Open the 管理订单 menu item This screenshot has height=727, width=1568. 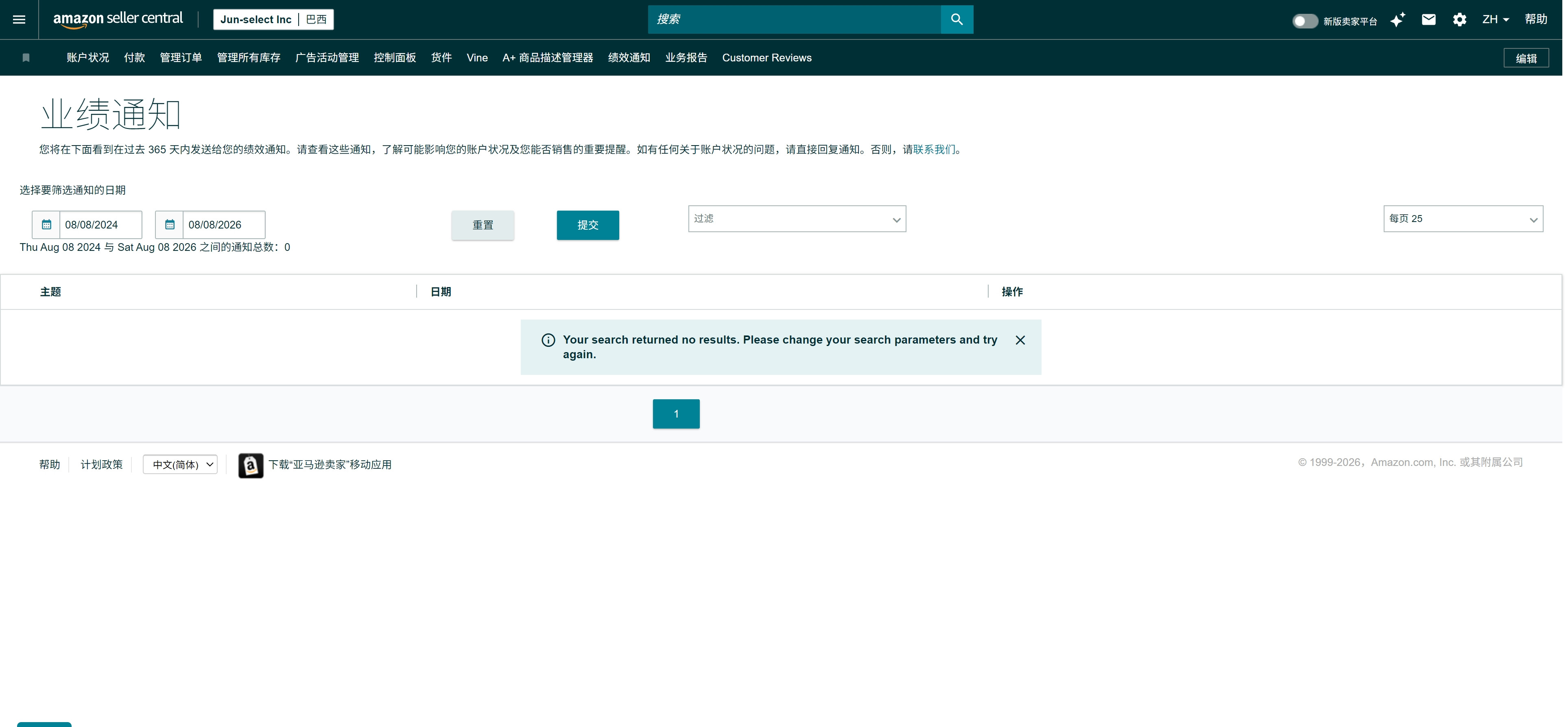[x=181, y=58]
